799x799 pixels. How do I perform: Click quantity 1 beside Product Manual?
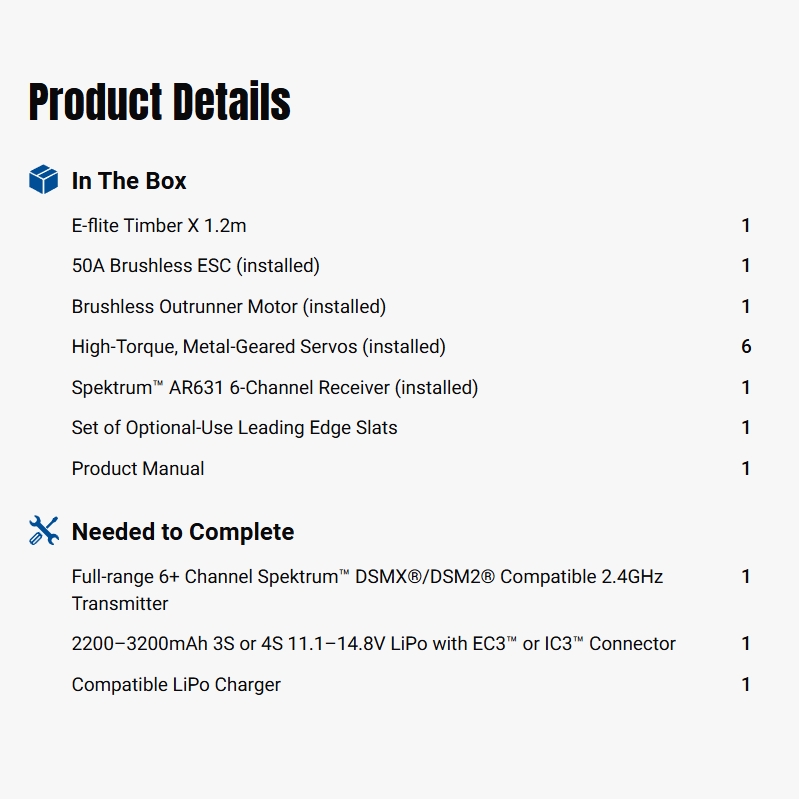(x=746, y=469)
